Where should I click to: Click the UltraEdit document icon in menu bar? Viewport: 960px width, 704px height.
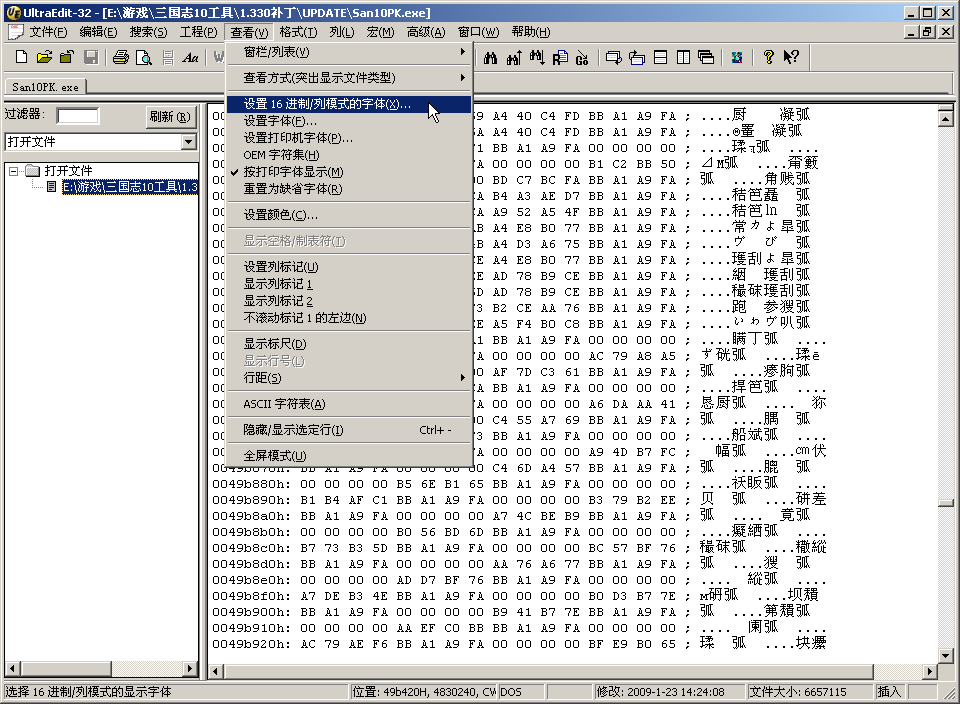(15, 32)
